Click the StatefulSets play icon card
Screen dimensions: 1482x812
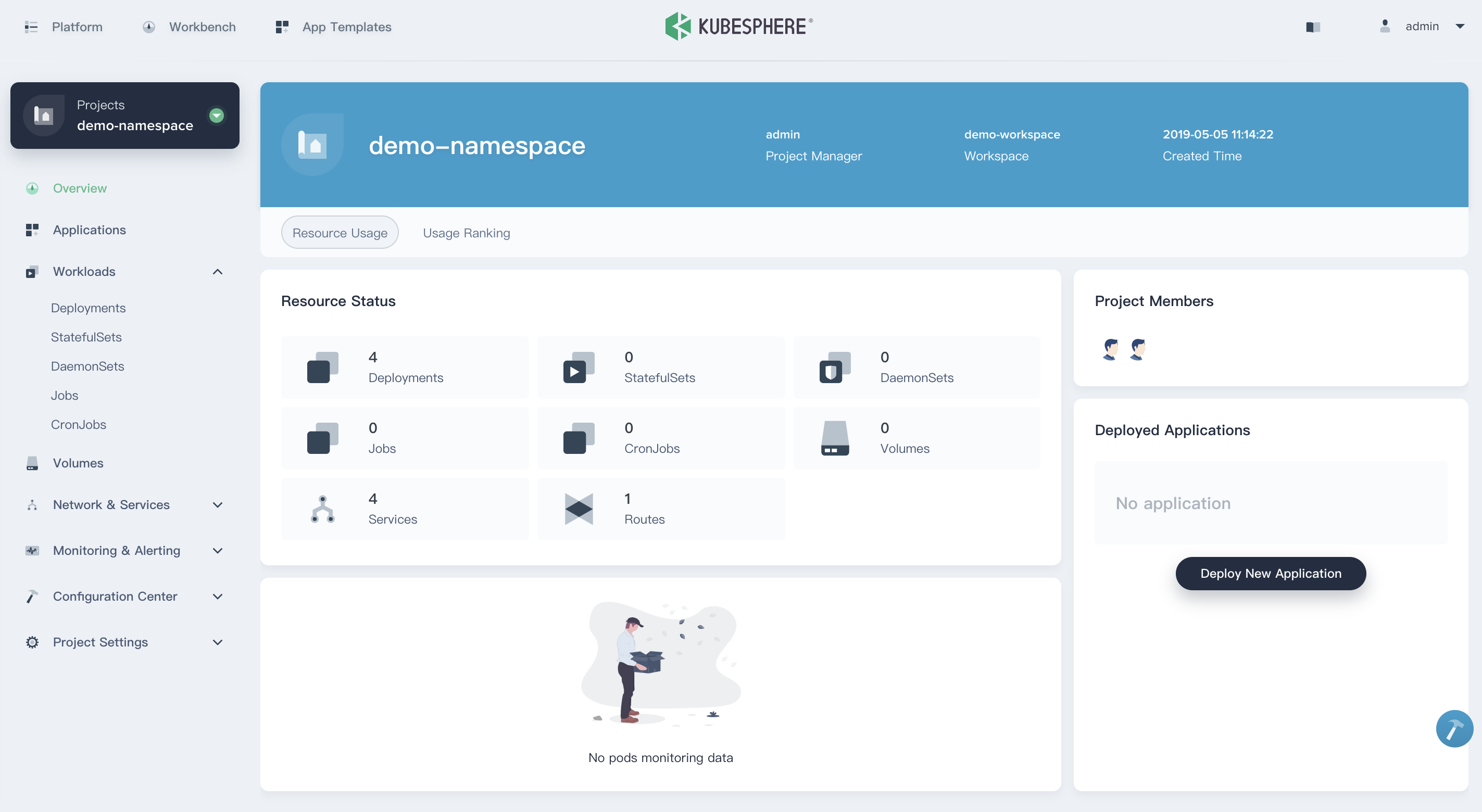point(578,367)
